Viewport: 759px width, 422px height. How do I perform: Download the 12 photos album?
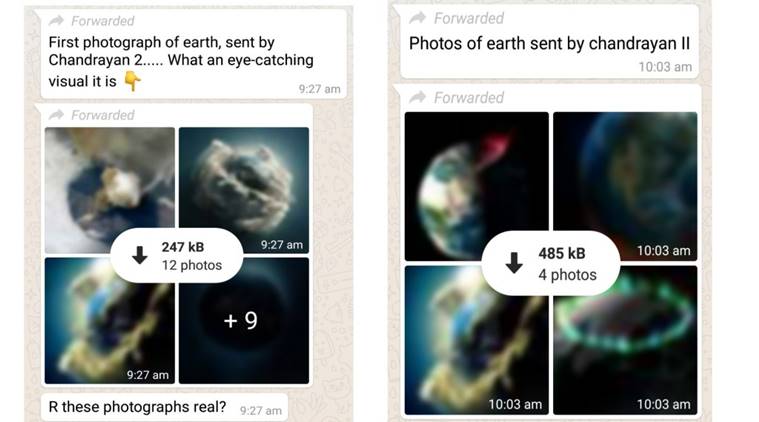click(x=177, y=256)
